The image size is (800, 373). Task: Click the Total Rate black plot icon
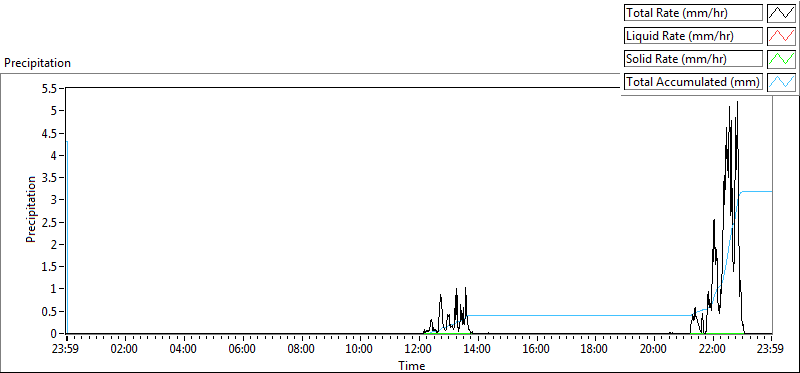coord(781,13)
